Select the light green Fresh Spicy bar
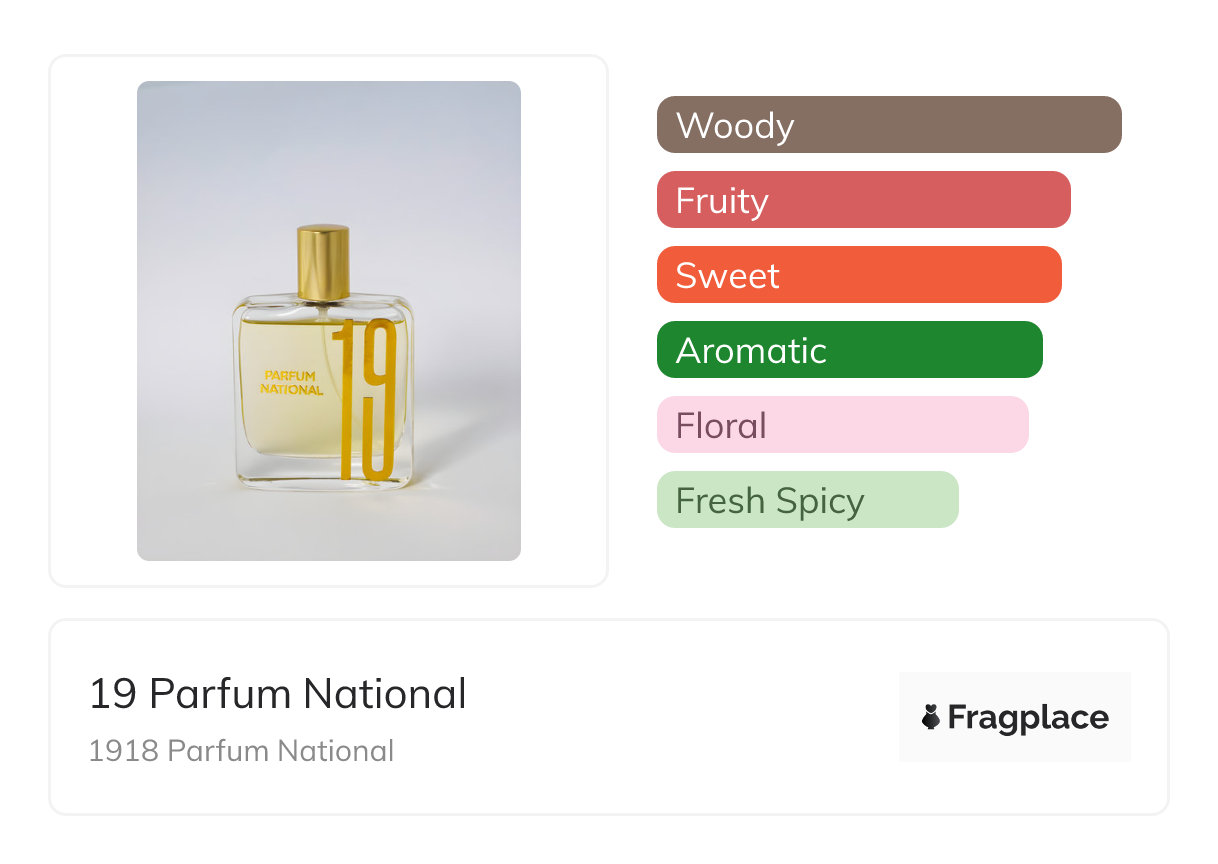This screenshot has width=1218, height=864. coord(807,500)
